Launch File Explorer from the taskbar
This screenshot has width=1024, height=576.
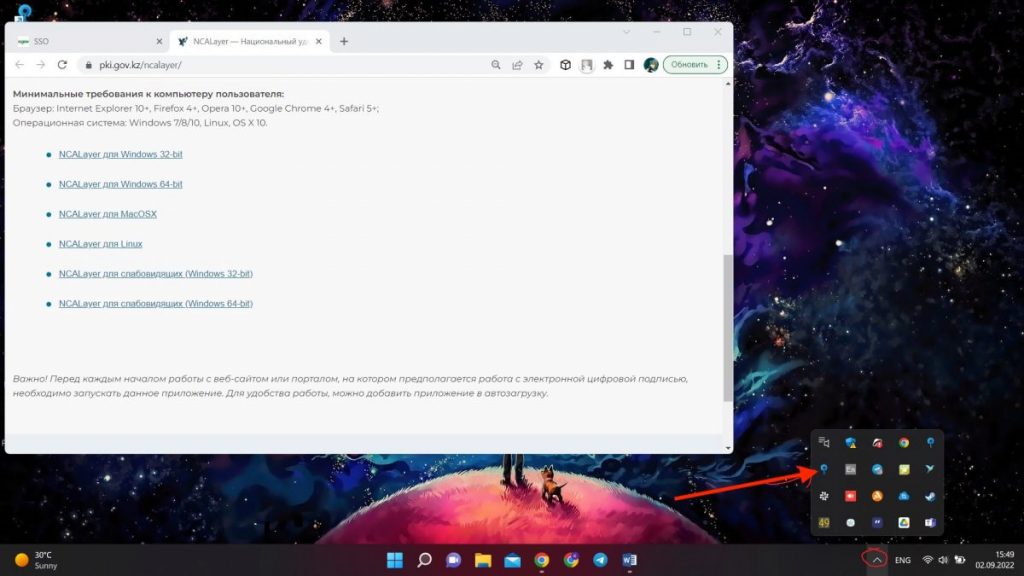point(483,560)
